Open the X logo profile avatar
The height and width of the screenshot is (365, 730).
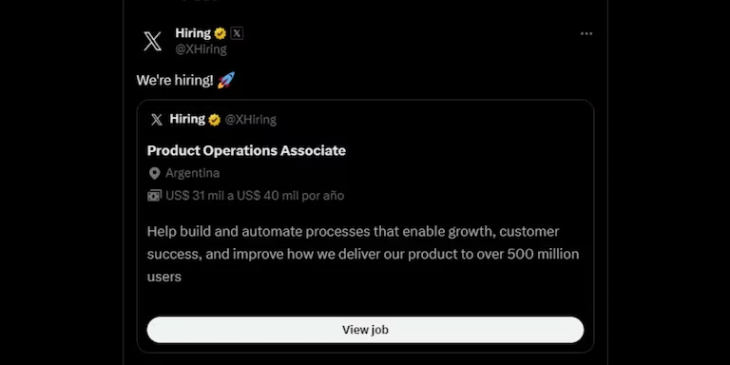coord(152,41)
